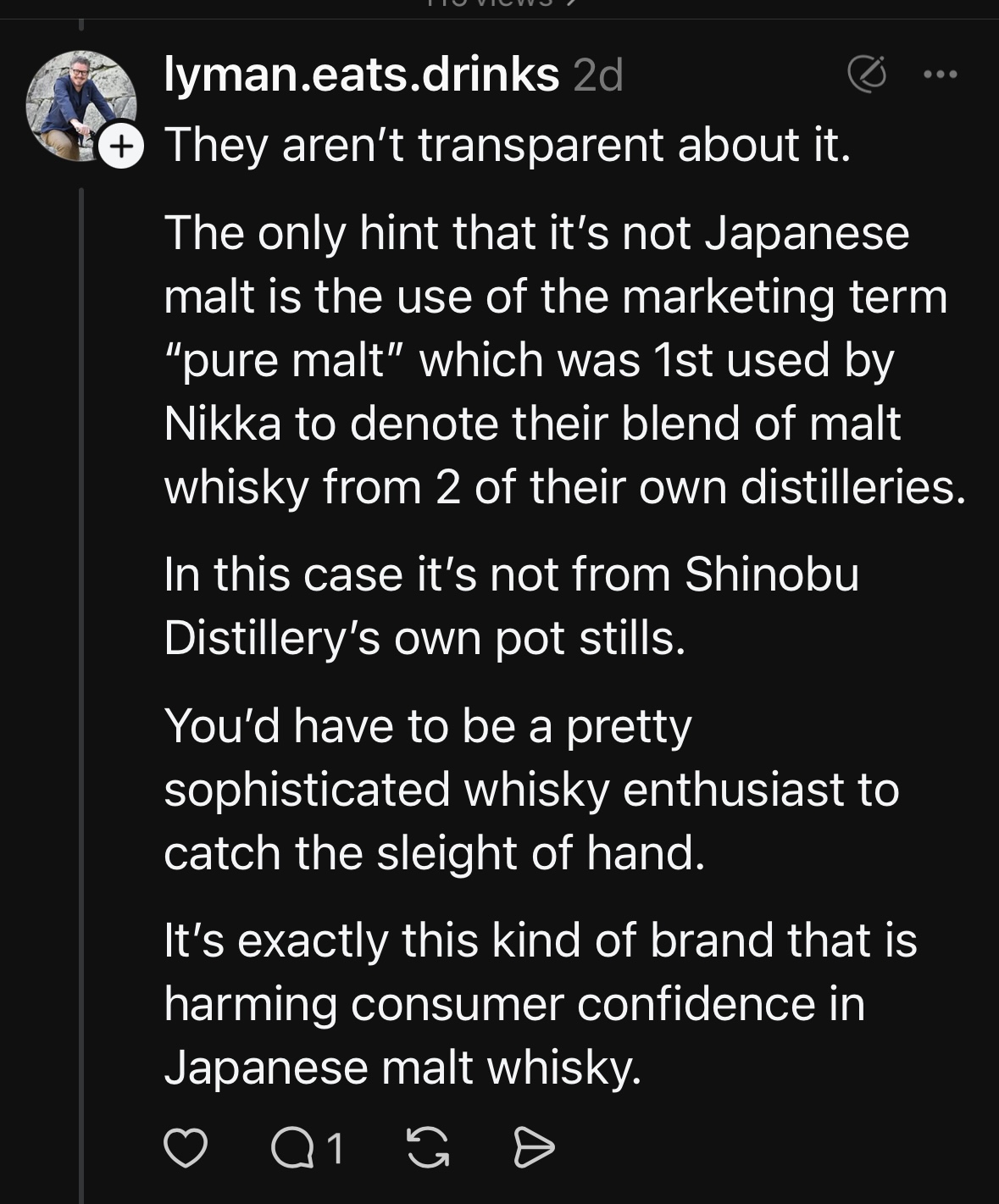This screenshot has width=999, height=1204.
Task: Share the post via paper plane icon
Action: pyautogui.click(x=535, y=1148)
